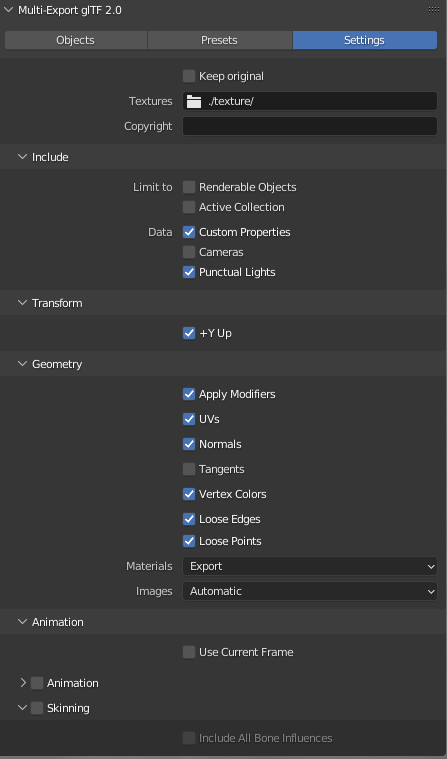Enable the Keep original checkbox
This screenshot has height=759, width=447.
click(x=189, y=76)
